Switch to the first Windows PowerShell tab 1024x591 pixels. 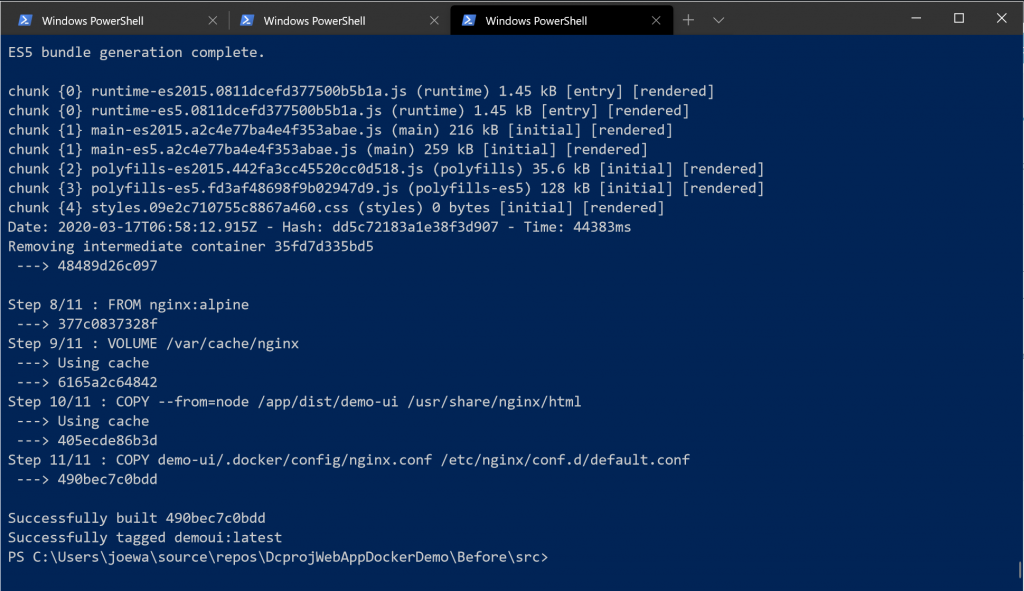(115, 20)
